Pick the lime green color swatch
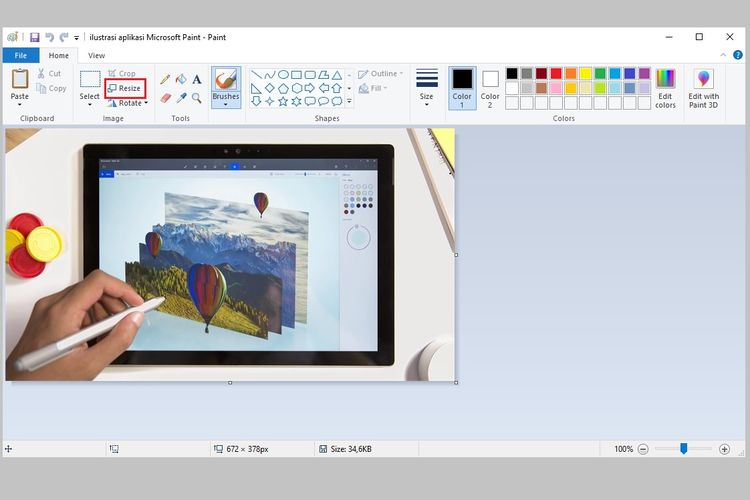This screenshot has height=500, width=750. [x=600, y=88]
